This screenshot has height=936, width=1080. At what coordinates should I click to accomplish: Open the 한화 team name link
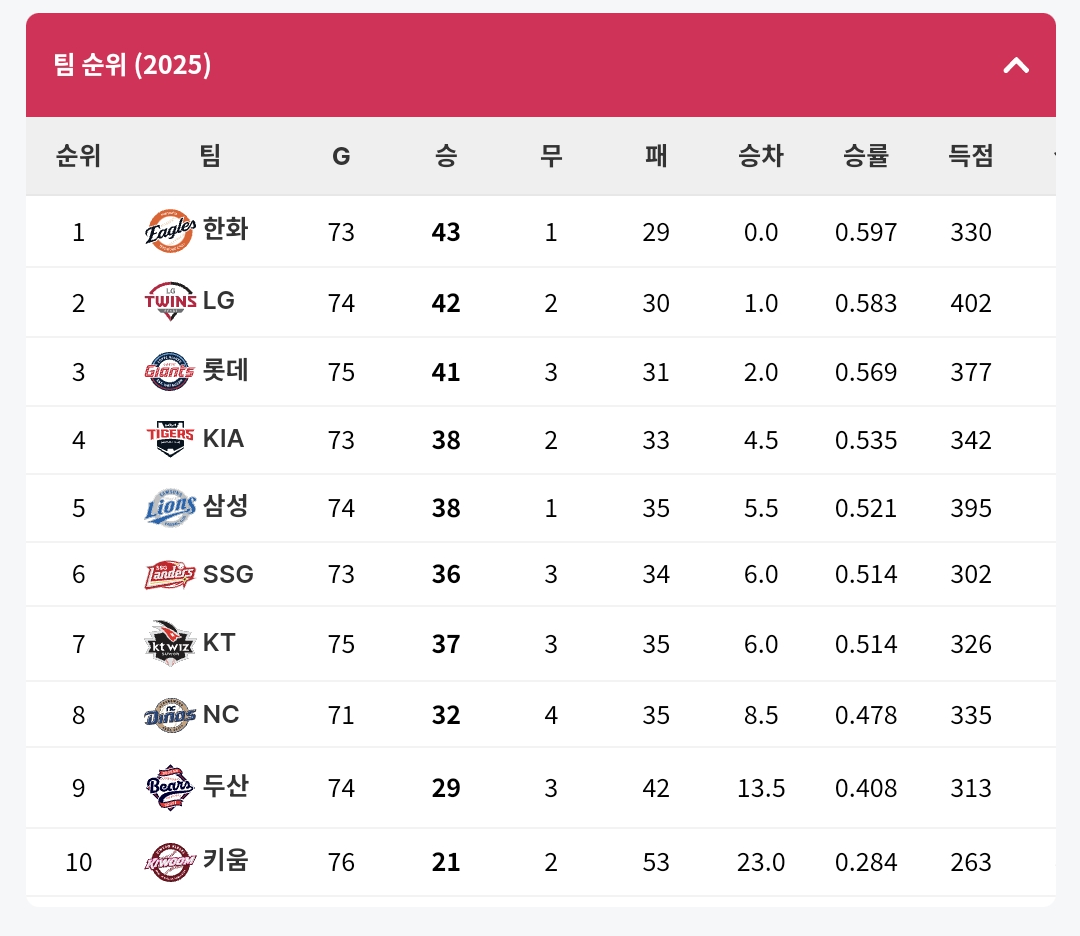pos(225,229)
